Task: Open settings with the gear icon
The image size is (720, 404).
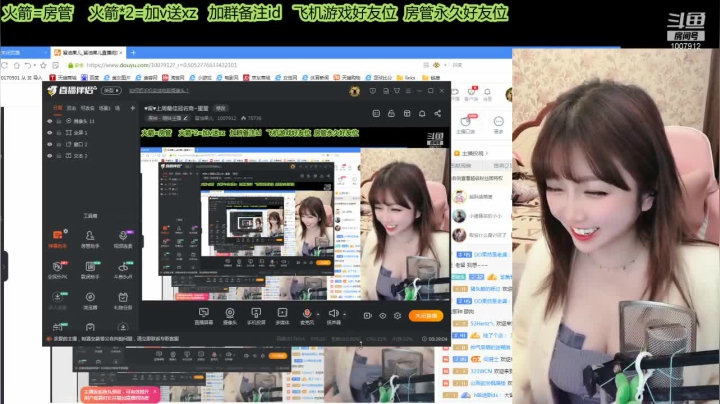Action: coord(398,316)
